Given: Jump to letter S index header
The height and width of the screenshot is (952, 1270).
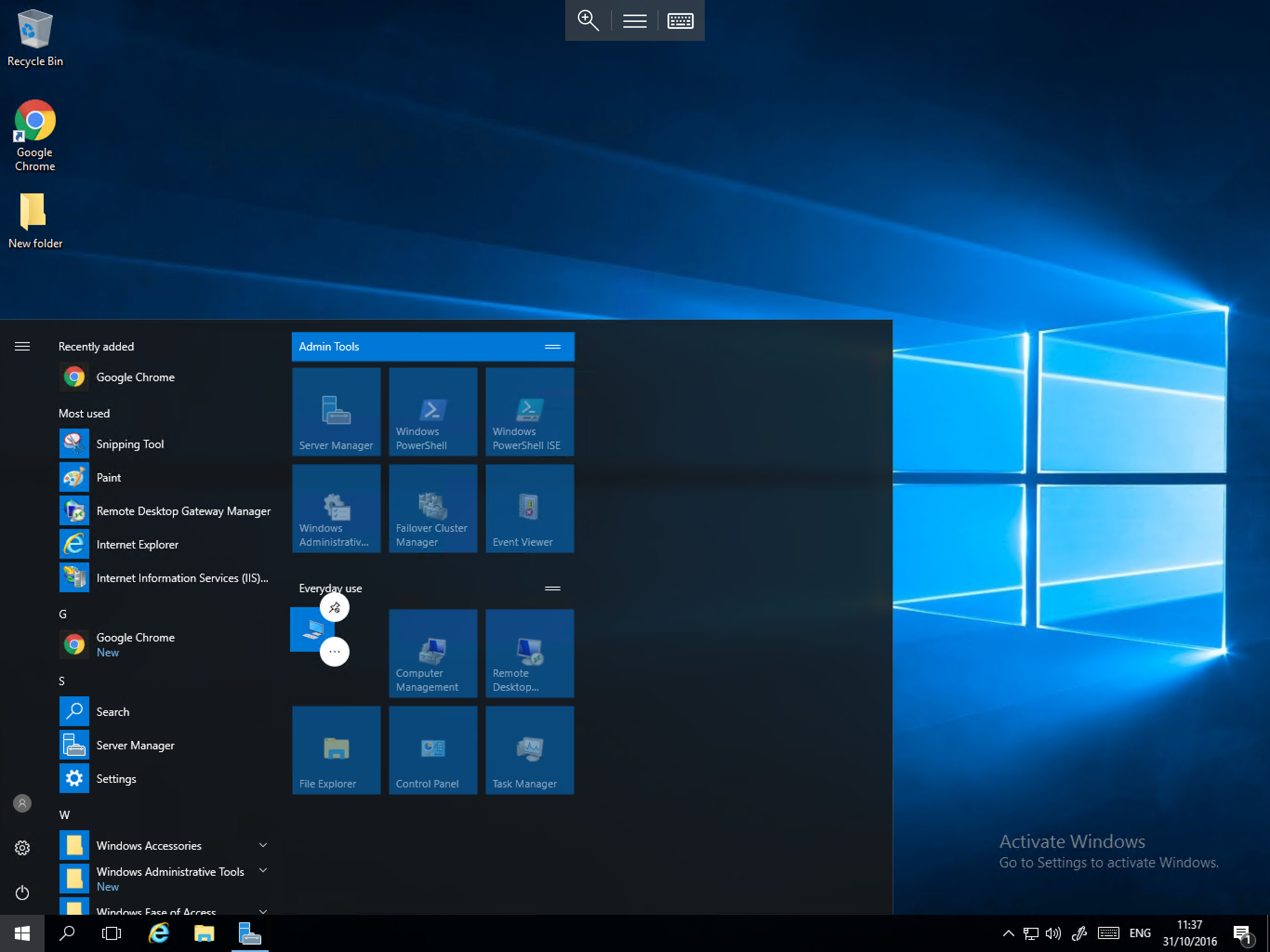Looking at the screenshot, I should 62,681.
